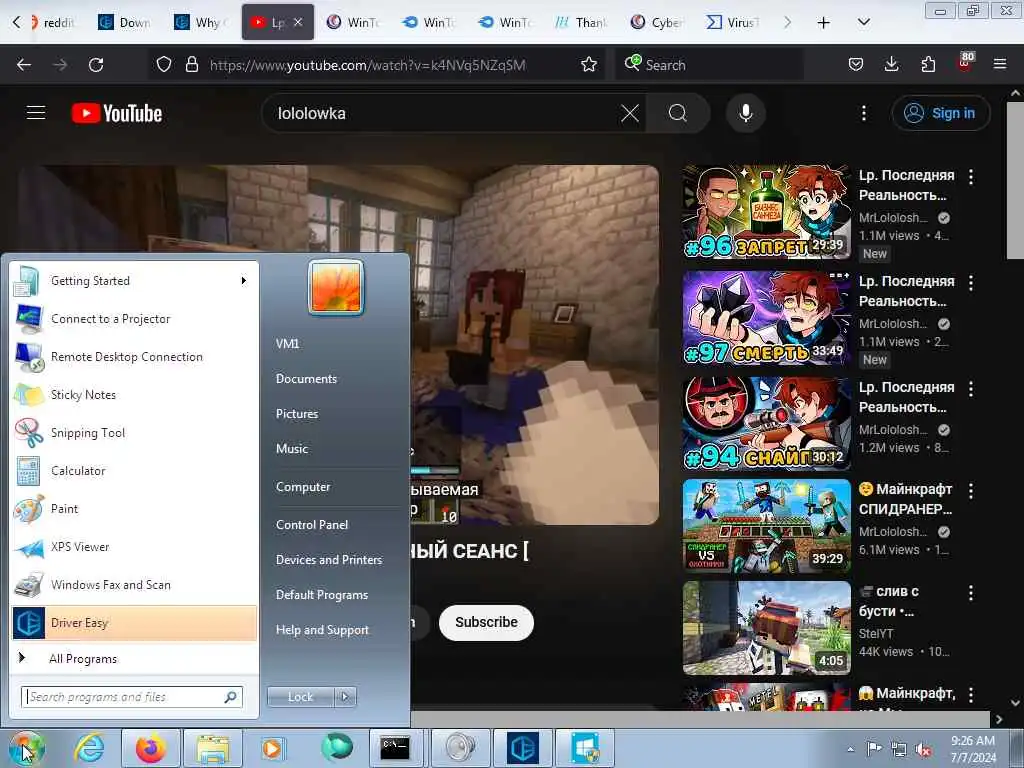Open the #96 ЗАПРЕТ video thumbnail
Image resolution: width=1024 pixels, height=768 pixels.
click(767, 211)
